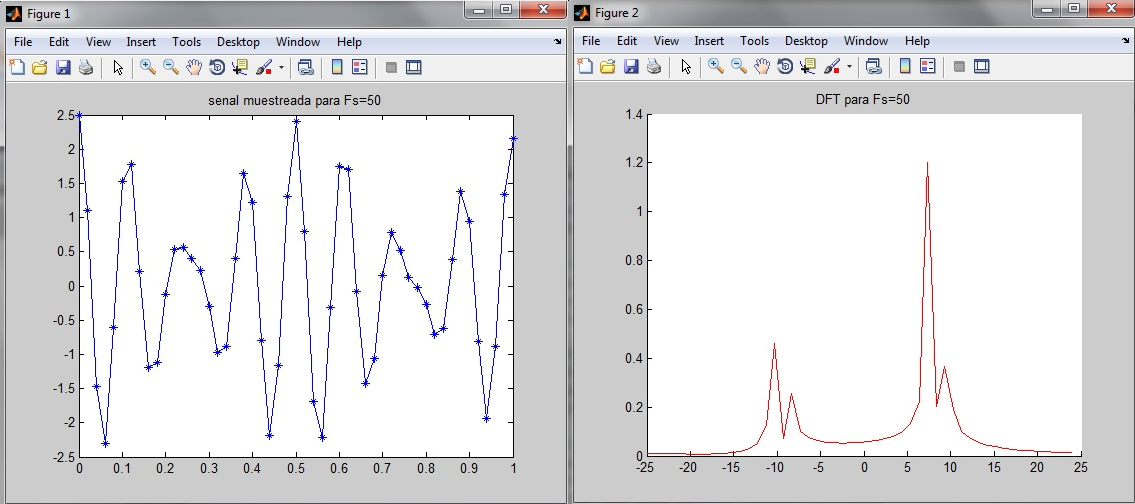This screenshot has height=504, width=1135.
Task: Toggle Insert Colorbar in Figure 1 toolbar
Action: pyautogui.click(x=337, y=67)
